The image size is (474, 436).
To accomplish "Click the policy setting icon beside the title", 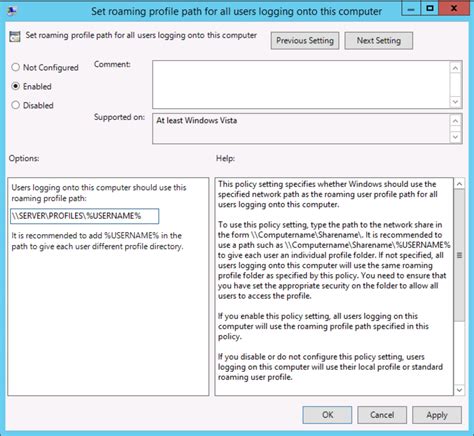I will click(x=15, y=37).
